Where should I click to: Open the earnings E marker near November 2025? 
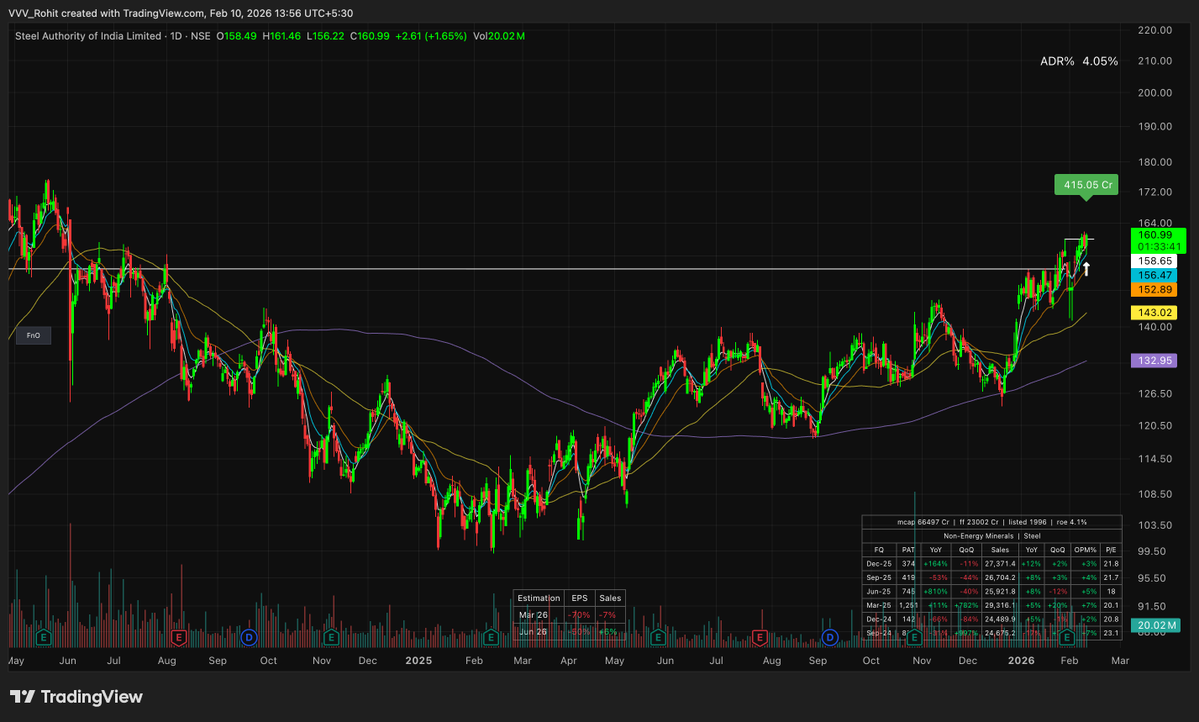pyautogui.click(x=914, y=637)
